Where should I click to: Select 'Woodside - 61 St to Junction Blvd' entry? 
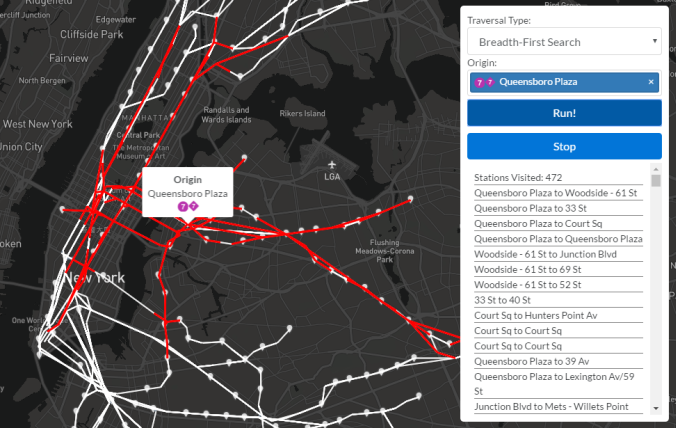point(545,255)
